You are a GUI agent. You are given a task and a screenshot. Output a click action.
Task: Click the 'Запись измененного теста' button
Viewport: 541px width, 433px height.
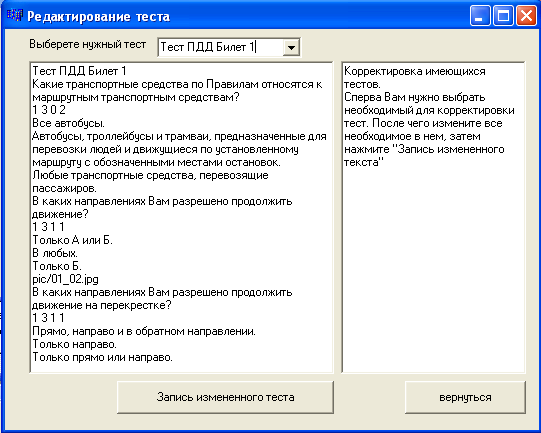click(225, 397)
